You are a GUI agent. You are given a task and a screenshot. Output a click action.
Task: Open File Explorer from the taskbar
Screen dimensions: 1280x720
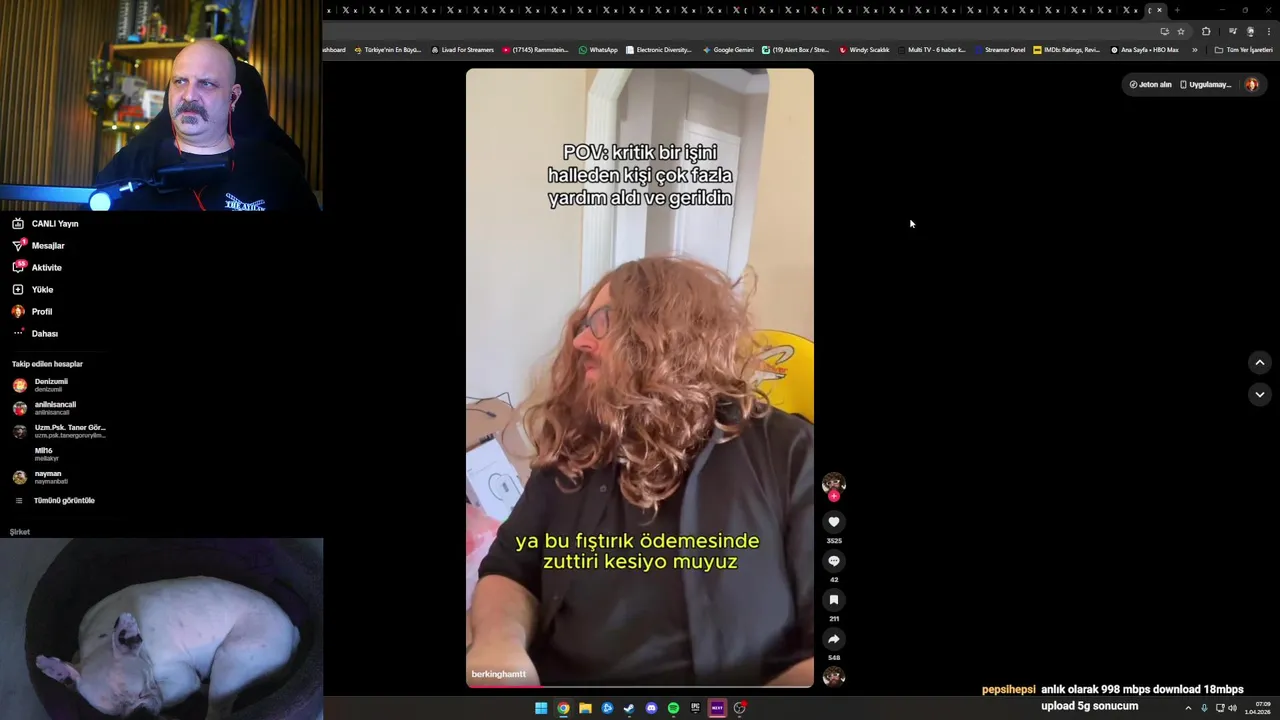[585, 708]
